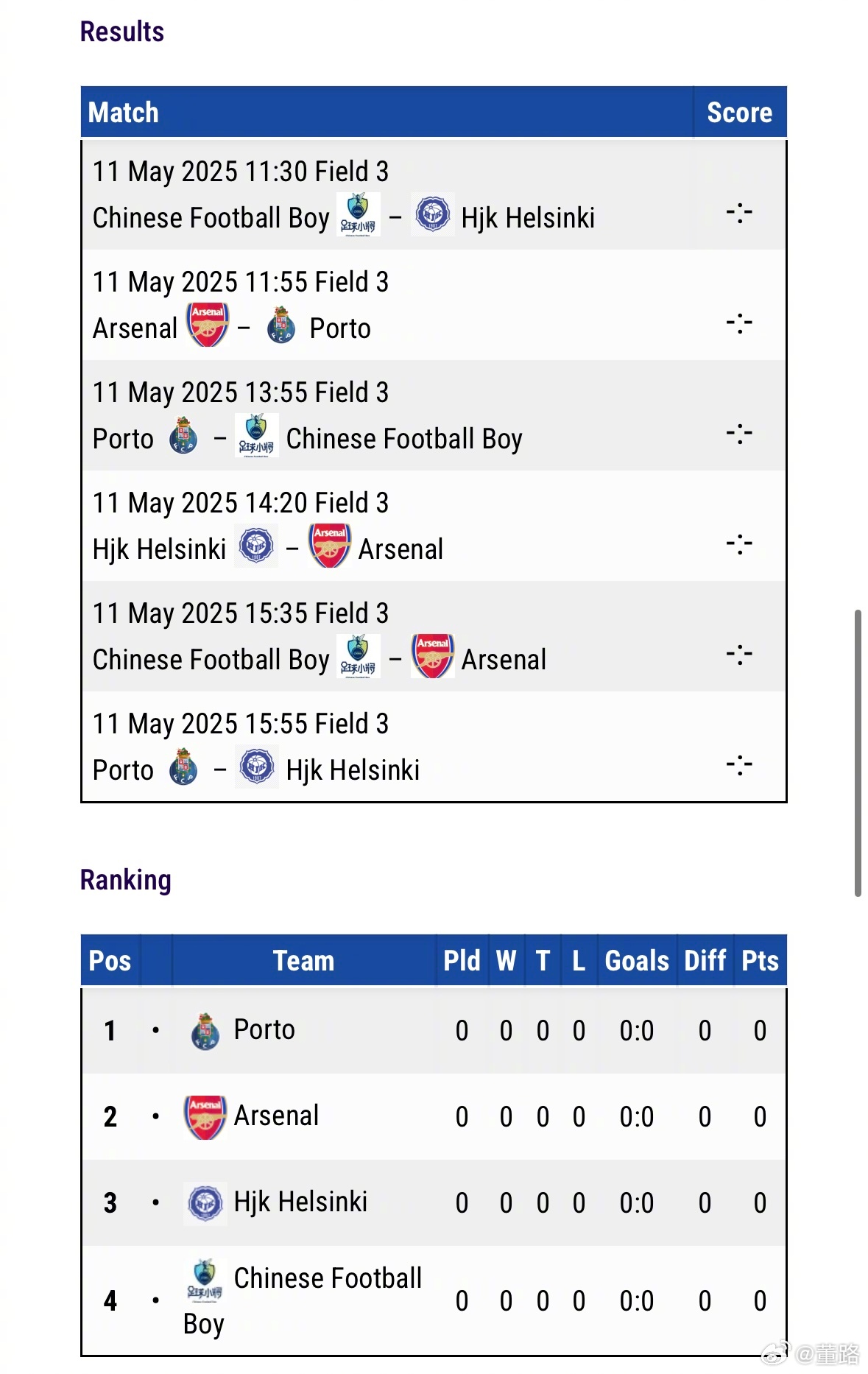Click Hjk Helsinki crest in 11:30 match
The width and height of the screenshot is (868, 1374).
click(x=433, y=214)
